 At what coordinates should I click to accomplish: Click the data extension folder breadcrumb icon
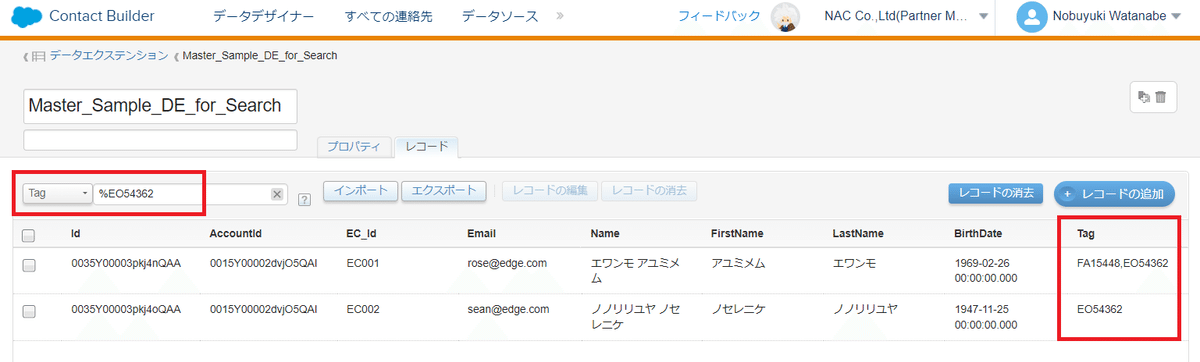(37, 56)
